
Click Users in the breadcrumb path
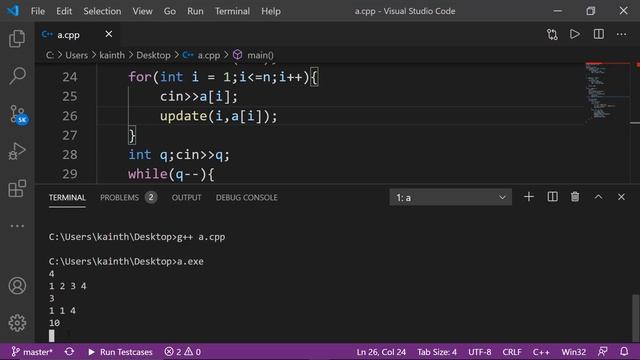tap(76, 55)
